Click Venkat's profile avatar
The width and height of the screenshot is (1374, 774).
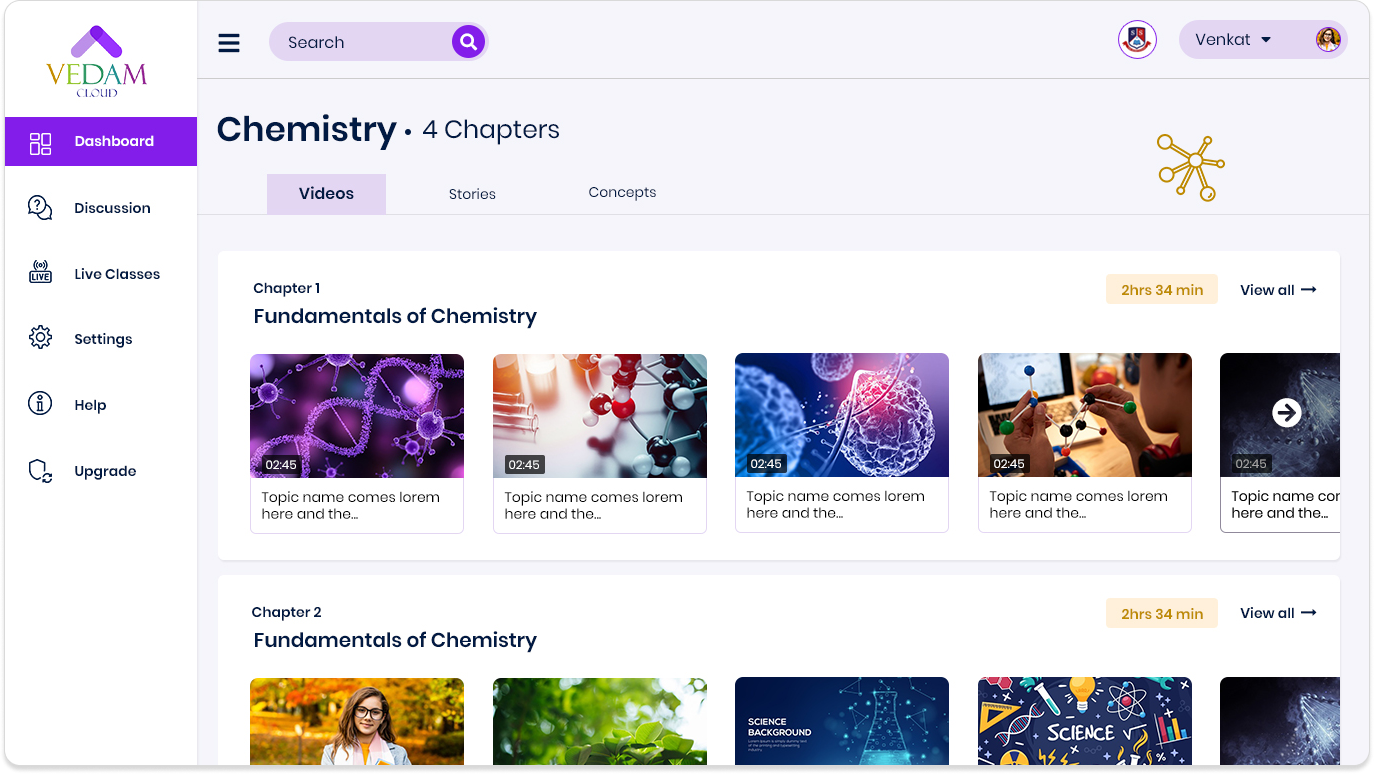pos(1328,40)
